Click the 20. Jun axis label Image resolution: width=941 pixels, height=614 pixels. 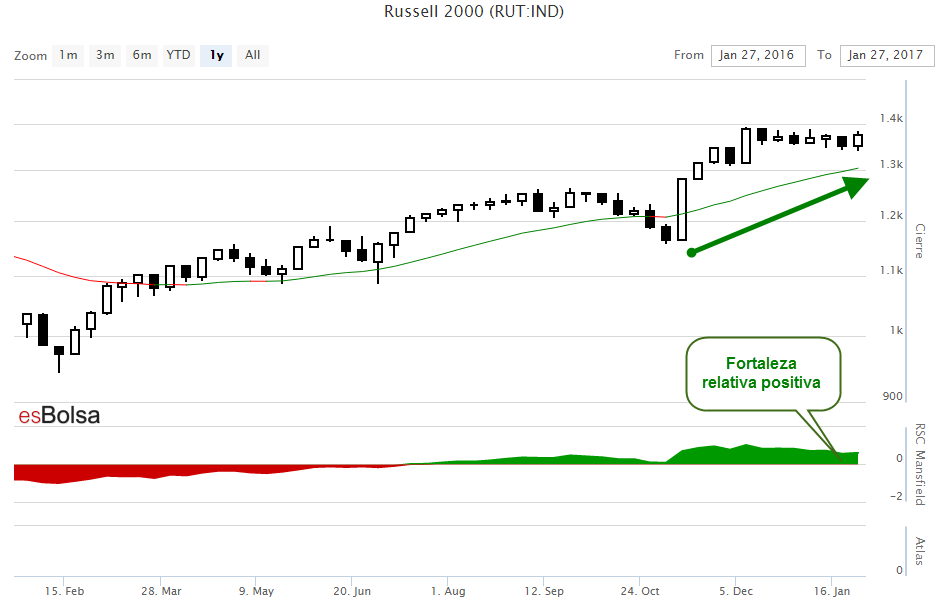click(x=352, y=591)
